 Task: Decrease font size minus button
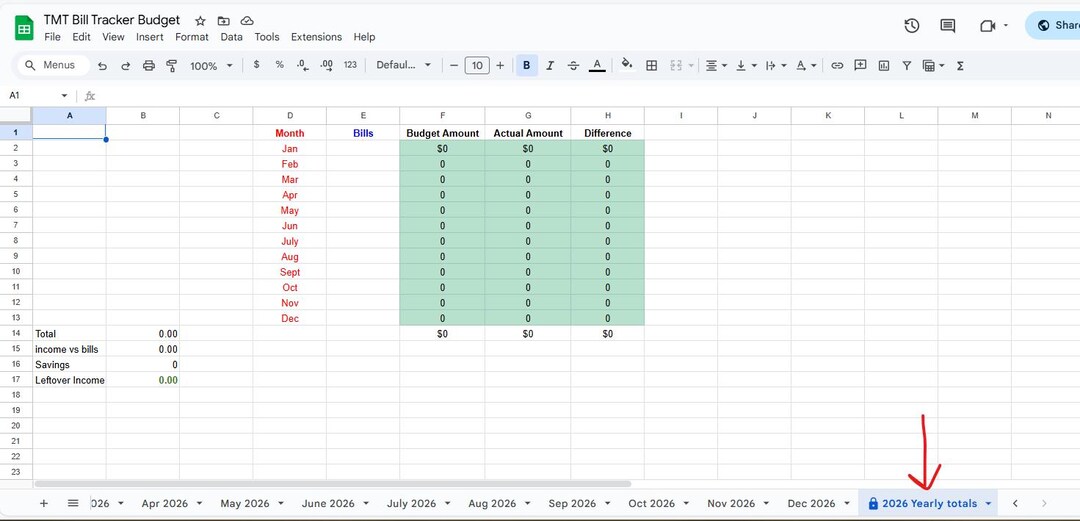pyautogui.click(x=454, y=65)
